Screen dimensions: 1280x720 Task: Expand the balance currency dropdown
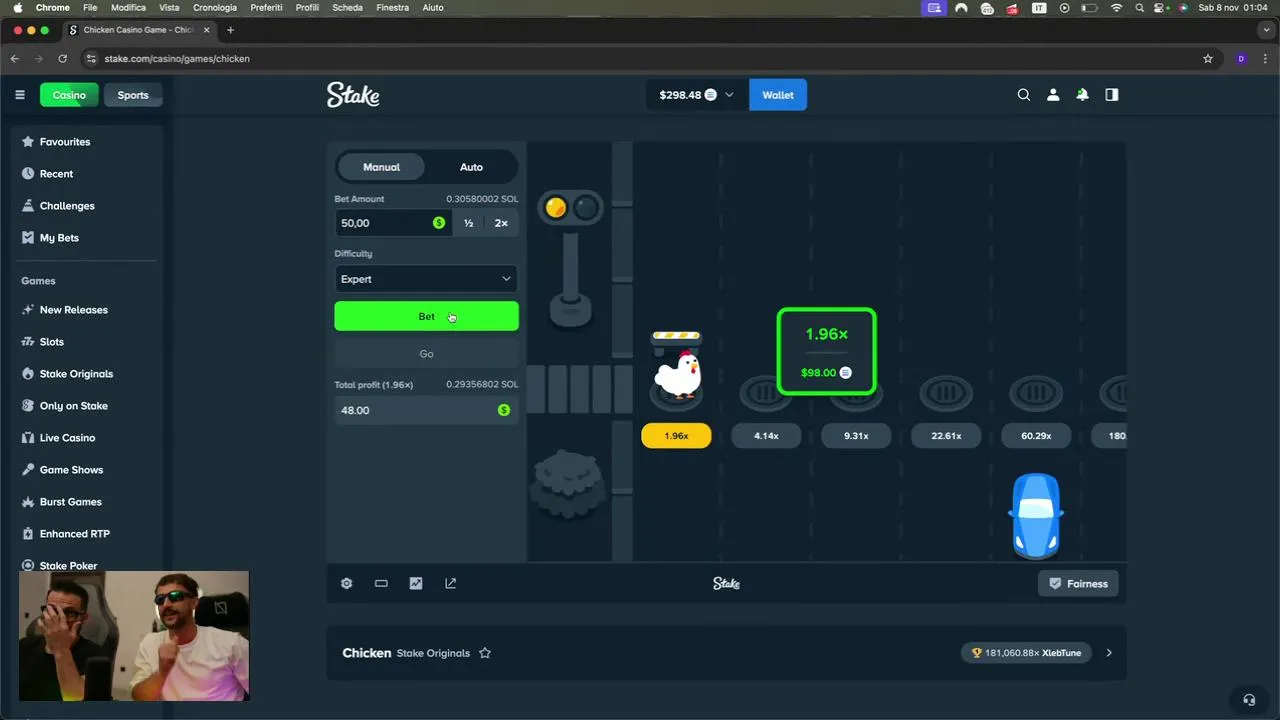click(x=729, y=95)
